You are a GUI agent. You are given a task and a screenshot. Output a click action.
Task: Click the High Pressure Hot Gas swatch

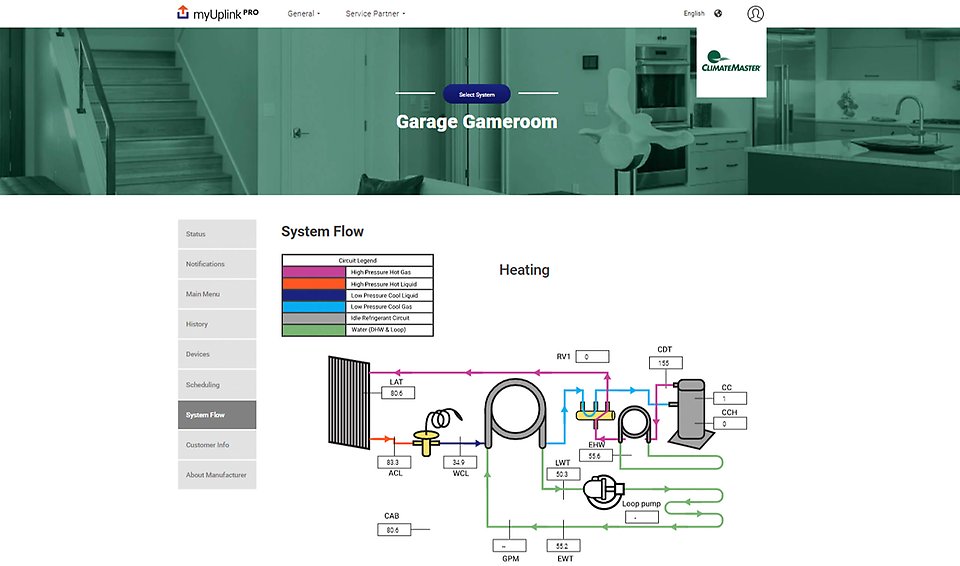pos(314,271)
